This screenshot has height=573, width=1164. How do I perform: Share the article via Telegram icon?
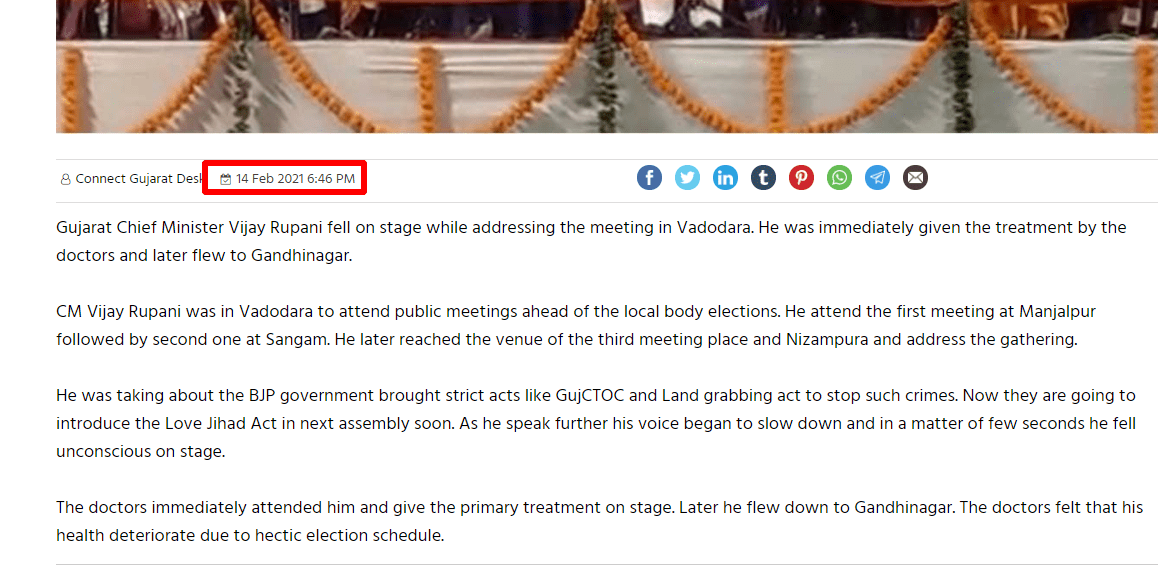point(877,178)
